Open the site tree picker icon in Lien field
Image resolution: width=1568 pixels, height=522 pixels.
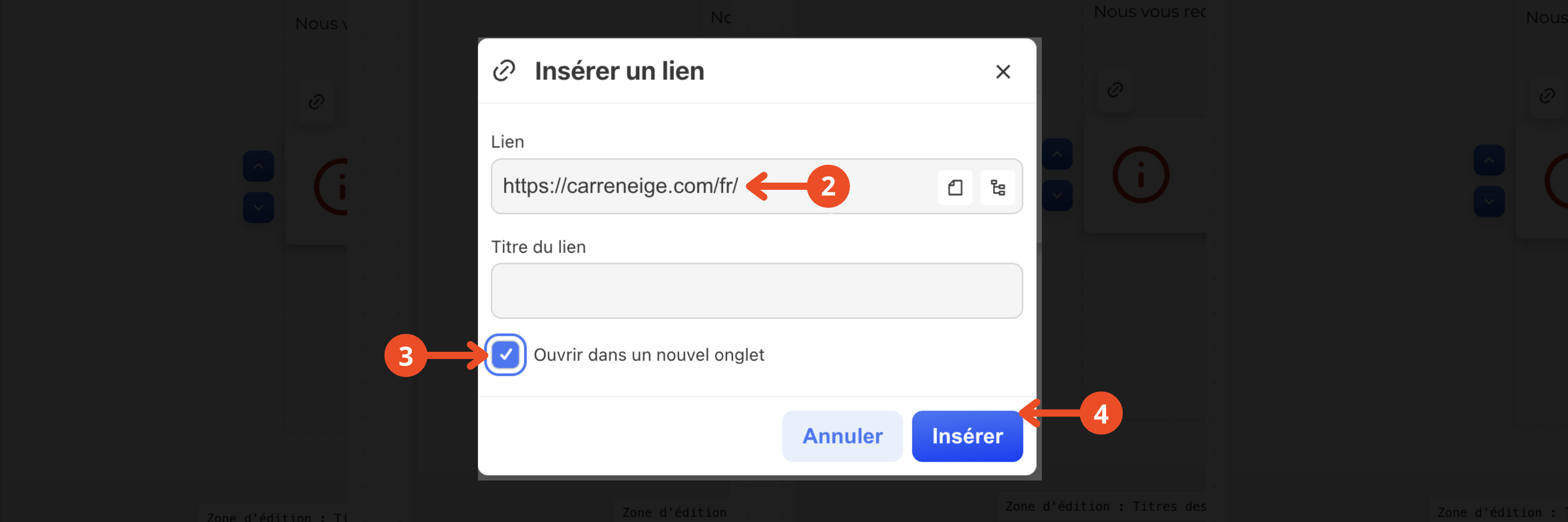[997, 187]
